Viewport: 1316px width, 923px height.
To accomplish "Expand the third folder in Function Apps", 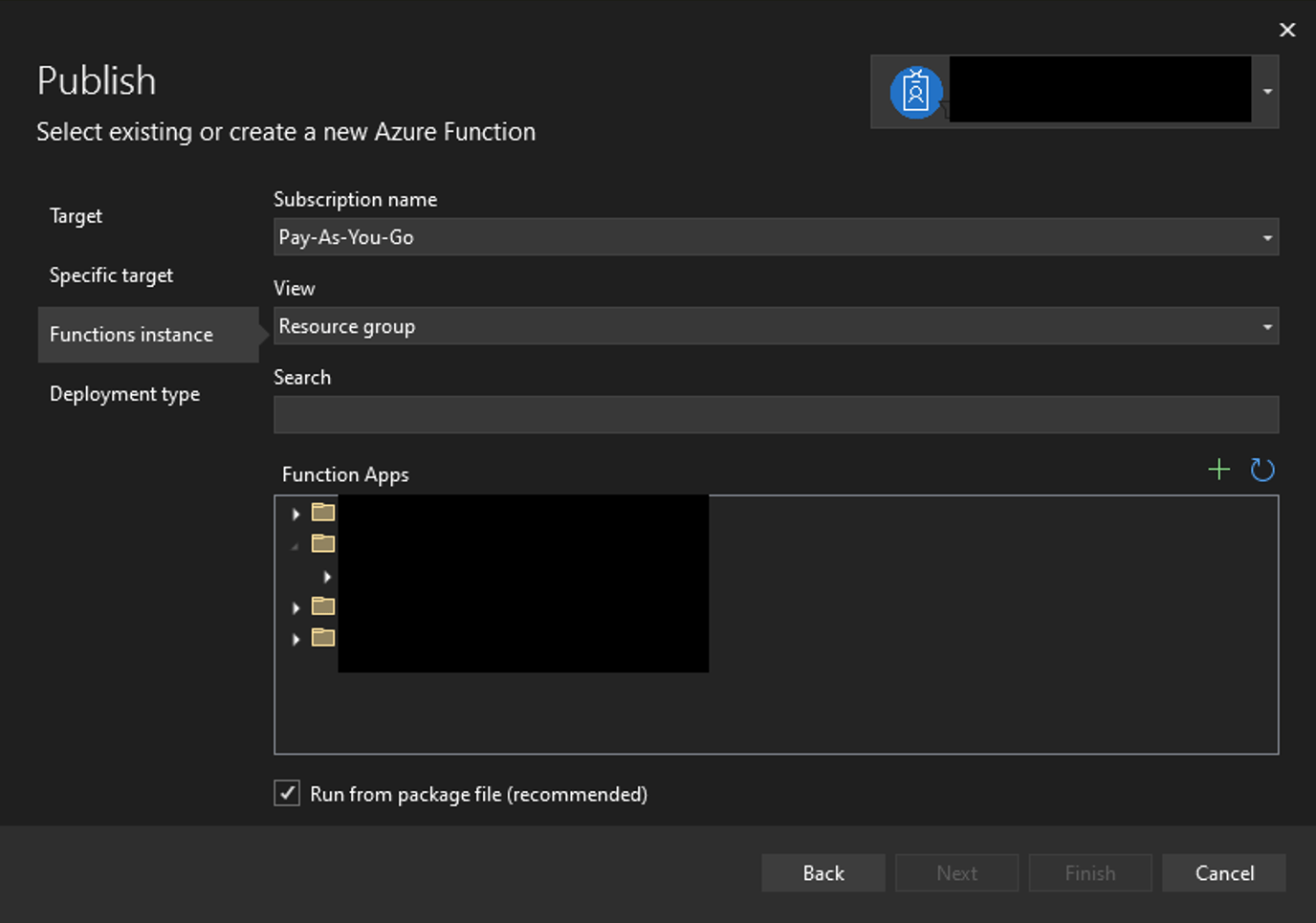I will click(296, 607).
